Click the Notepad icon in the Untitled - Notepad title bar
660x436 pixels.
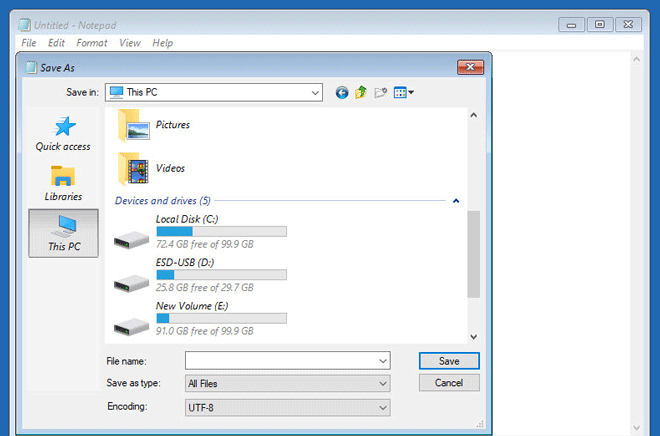tap(24, 25)
